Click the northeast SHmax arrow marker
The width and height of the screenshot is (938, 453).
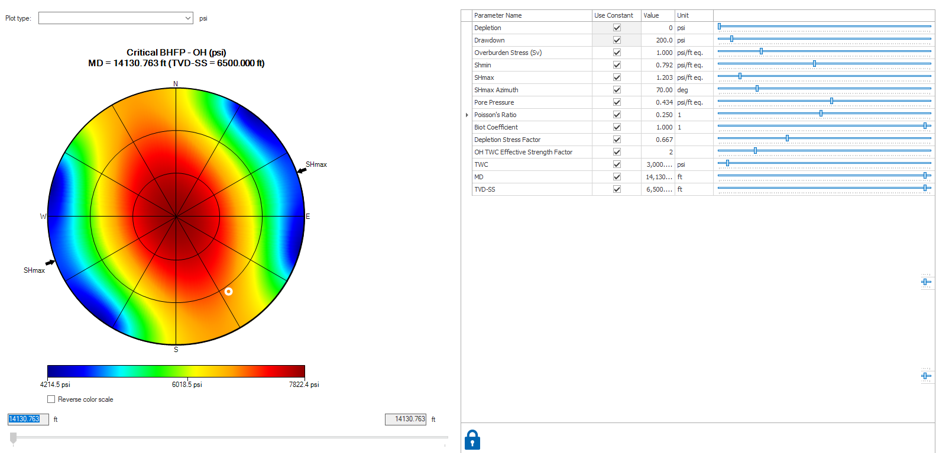pyautogui.click(x=300, y=170)
